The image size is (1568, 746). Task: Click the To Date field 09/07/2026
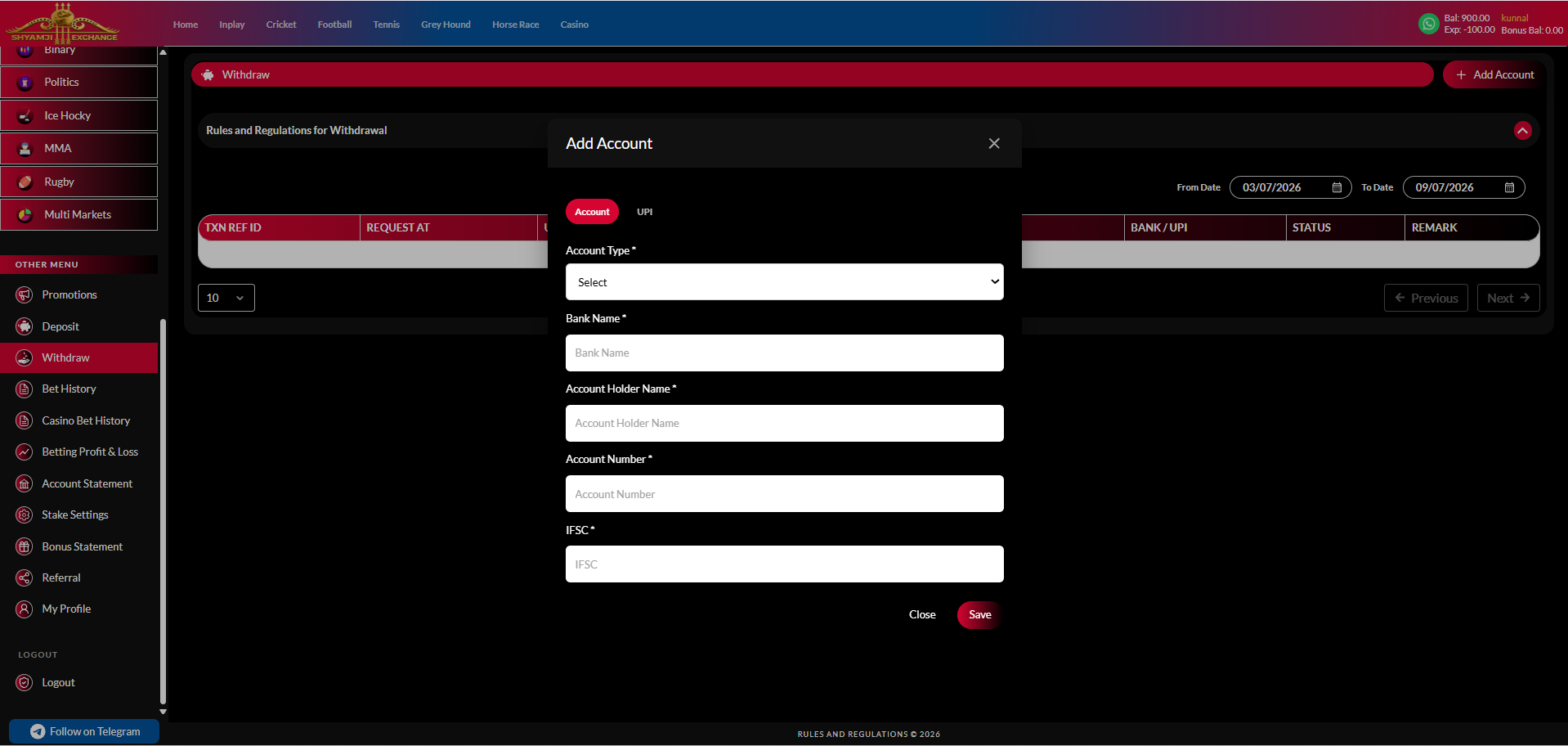[x=1463, y=188]
